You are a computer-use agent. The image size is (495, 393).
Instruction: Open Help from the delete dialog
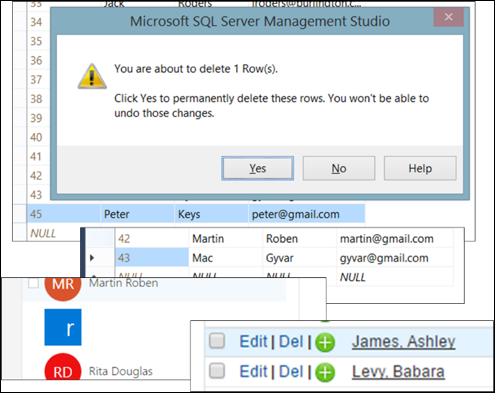[x=420, y=168]
